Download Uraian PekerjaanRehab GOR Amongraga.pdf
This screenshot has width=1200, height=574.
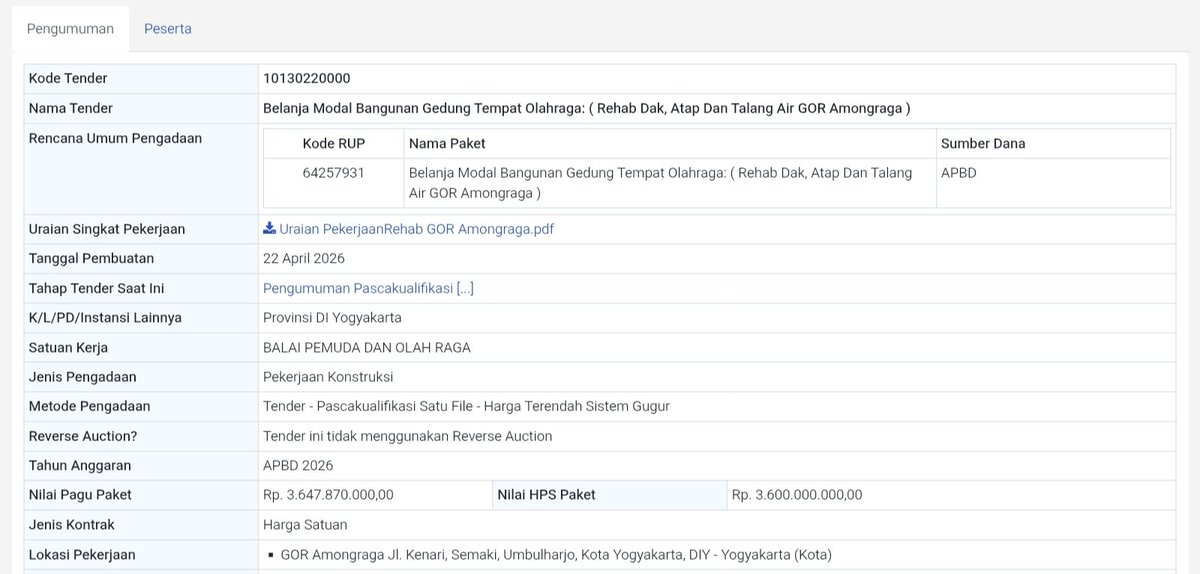pyautogui.click(x=416, y=229)
